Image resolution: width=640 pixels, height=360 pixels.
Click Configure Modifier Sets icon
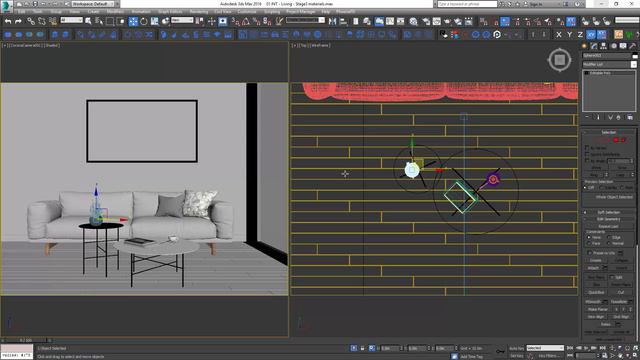tap(630, 117)
